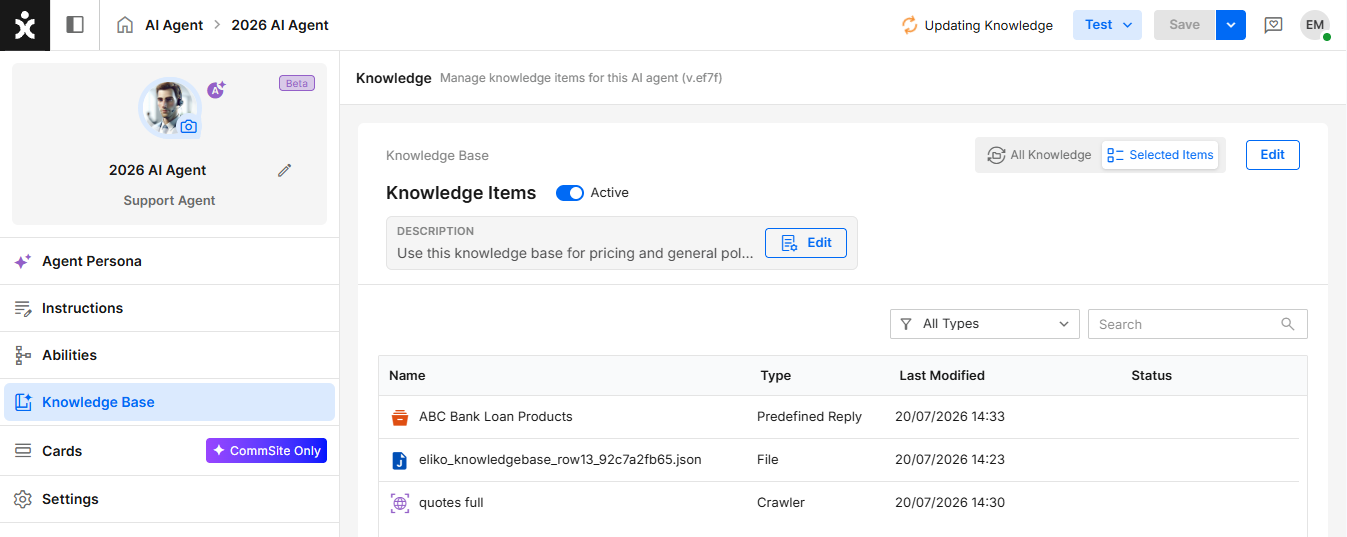
Task: Click the search magnifier icon
Action: point(1288,324)
